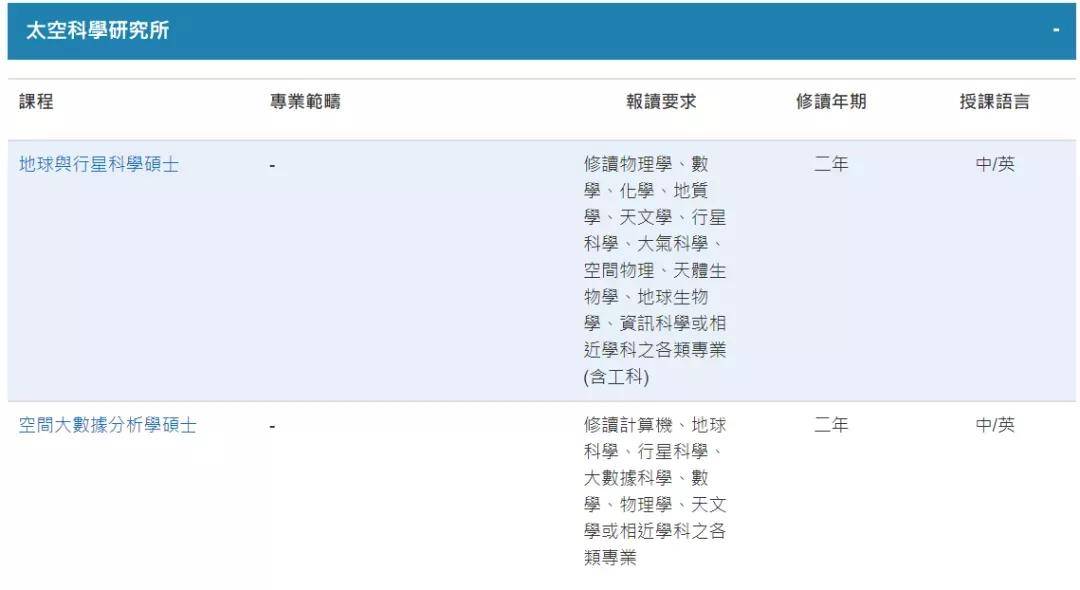
Task: Select 中/英 language in 空間大數據分析學碩士 row
Action: coord(995,426)
